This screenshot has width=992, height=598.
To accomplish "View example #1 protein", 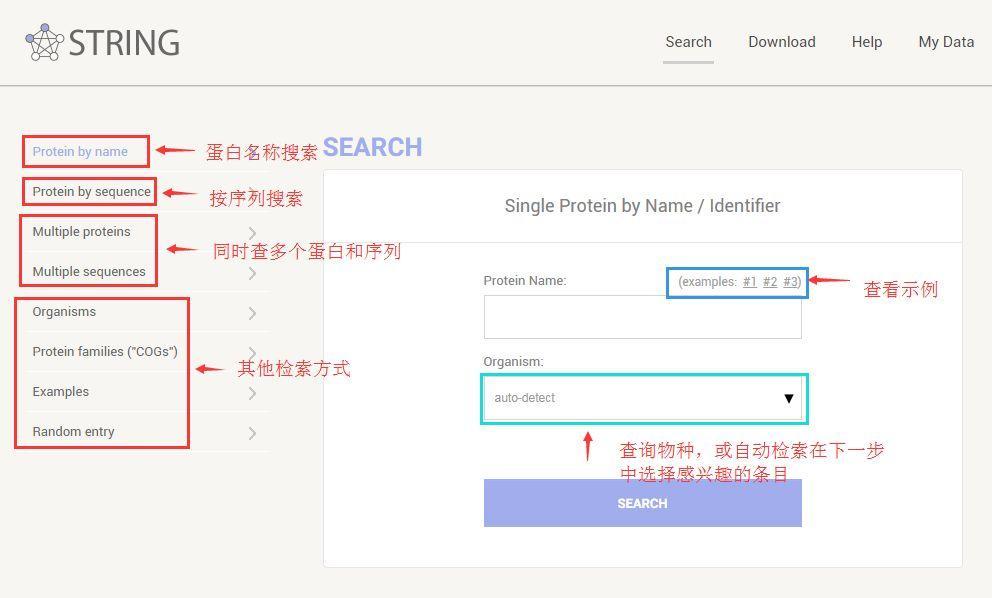I will [749, 282].
